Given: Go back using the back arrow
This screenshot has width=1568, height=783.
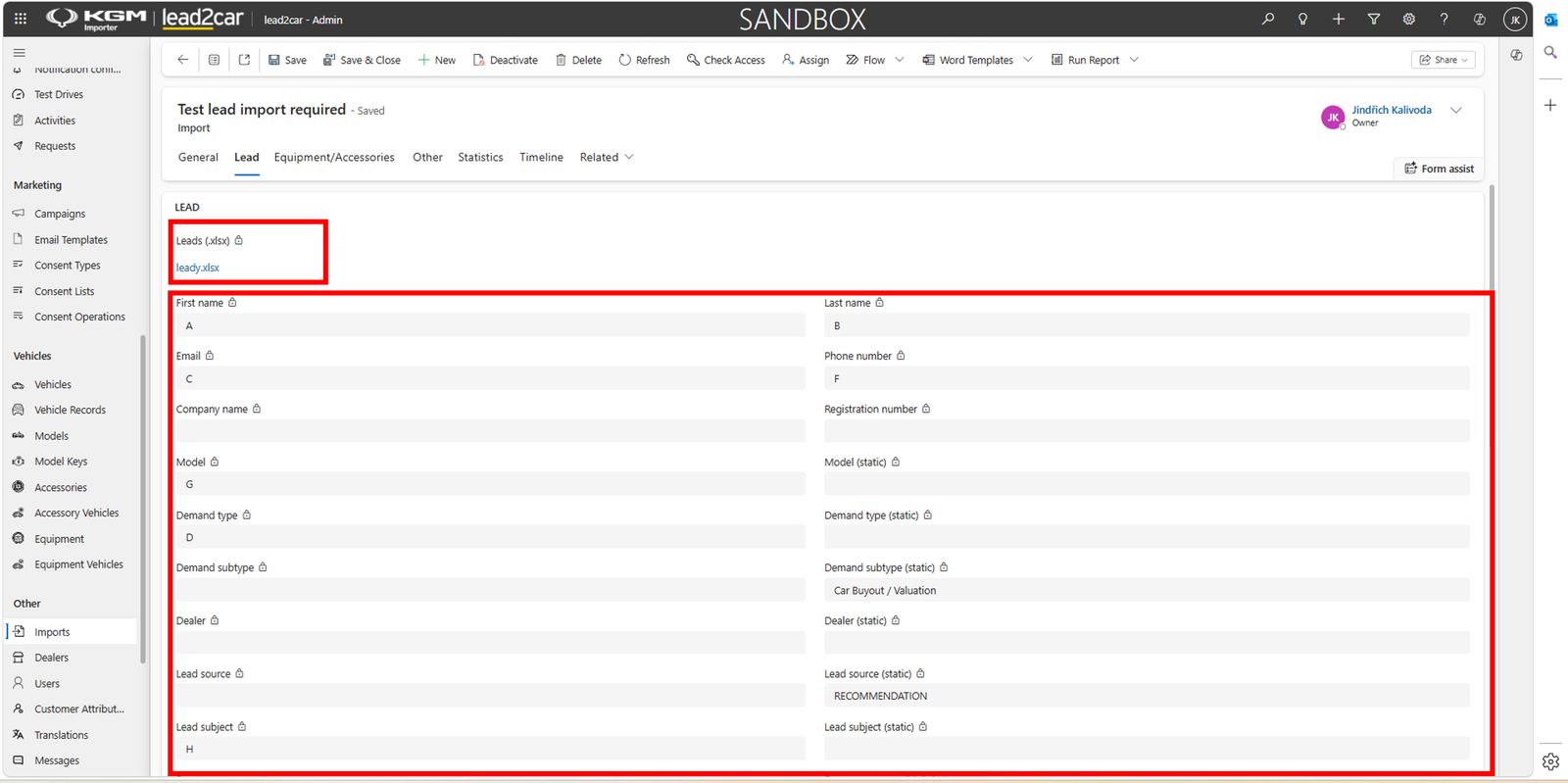Looking at the screenshot, I should click(x=183, y=60).
